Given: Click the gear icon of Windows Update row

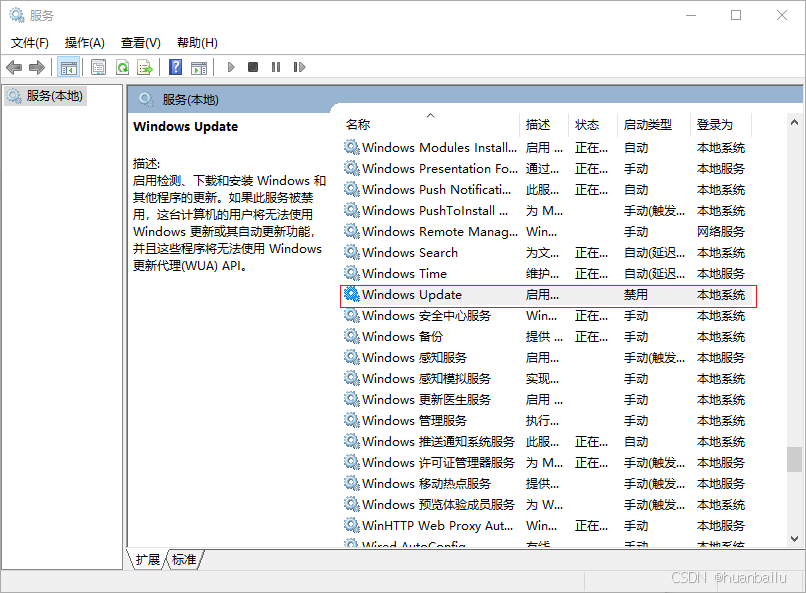Looking at the screenshot, I should (352, 294).
